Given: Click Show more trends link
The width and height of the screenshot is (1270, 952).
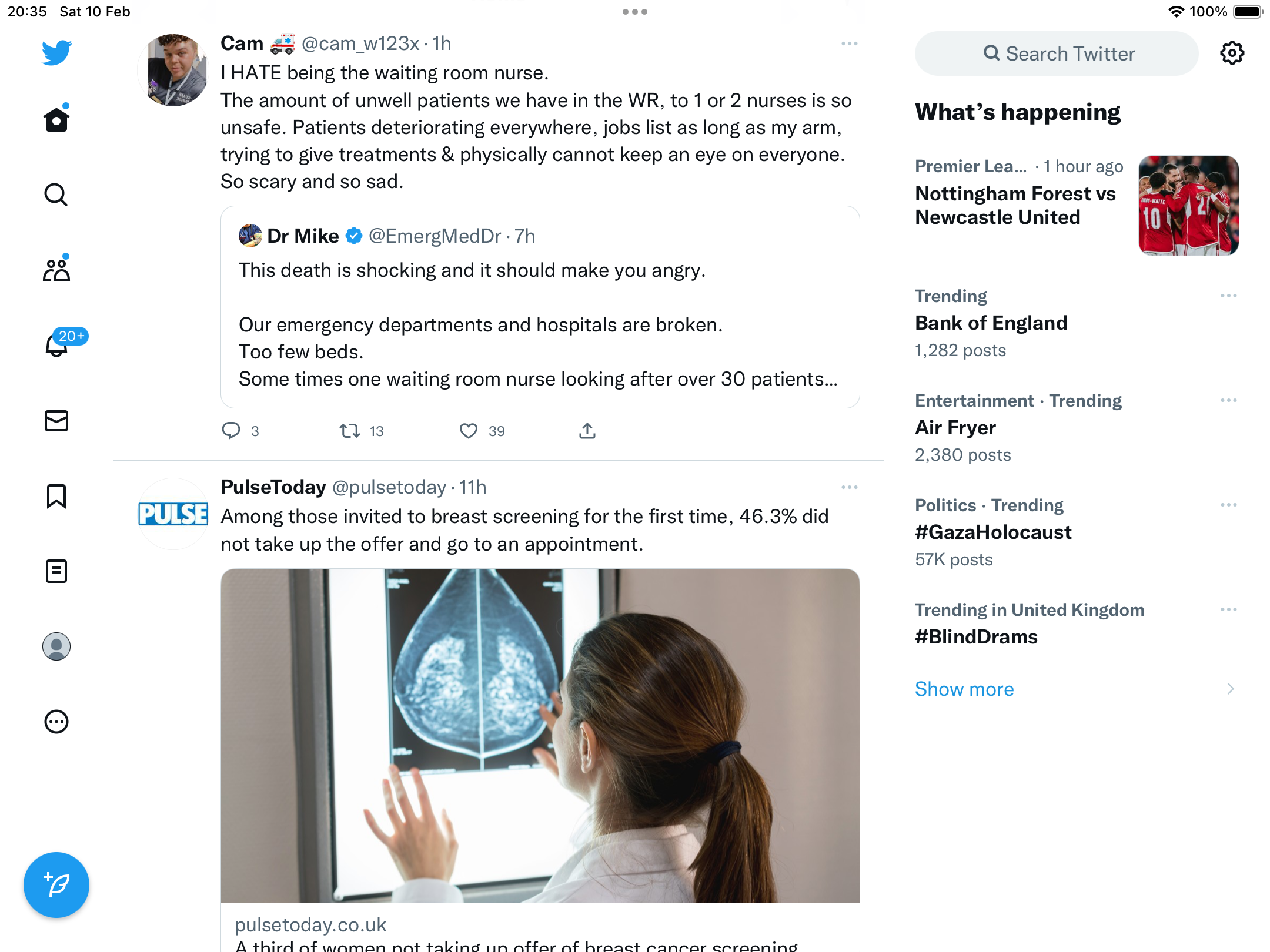Looking at the screenshot, I should (964, 689).
